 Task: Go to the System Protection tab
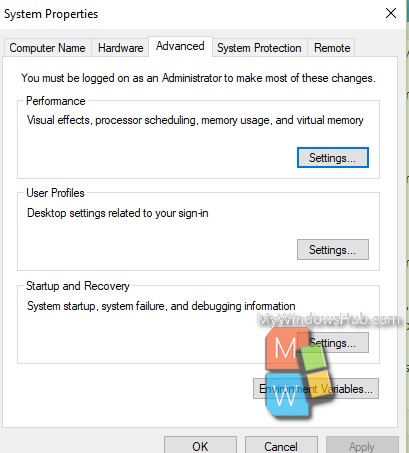point(259,48)
